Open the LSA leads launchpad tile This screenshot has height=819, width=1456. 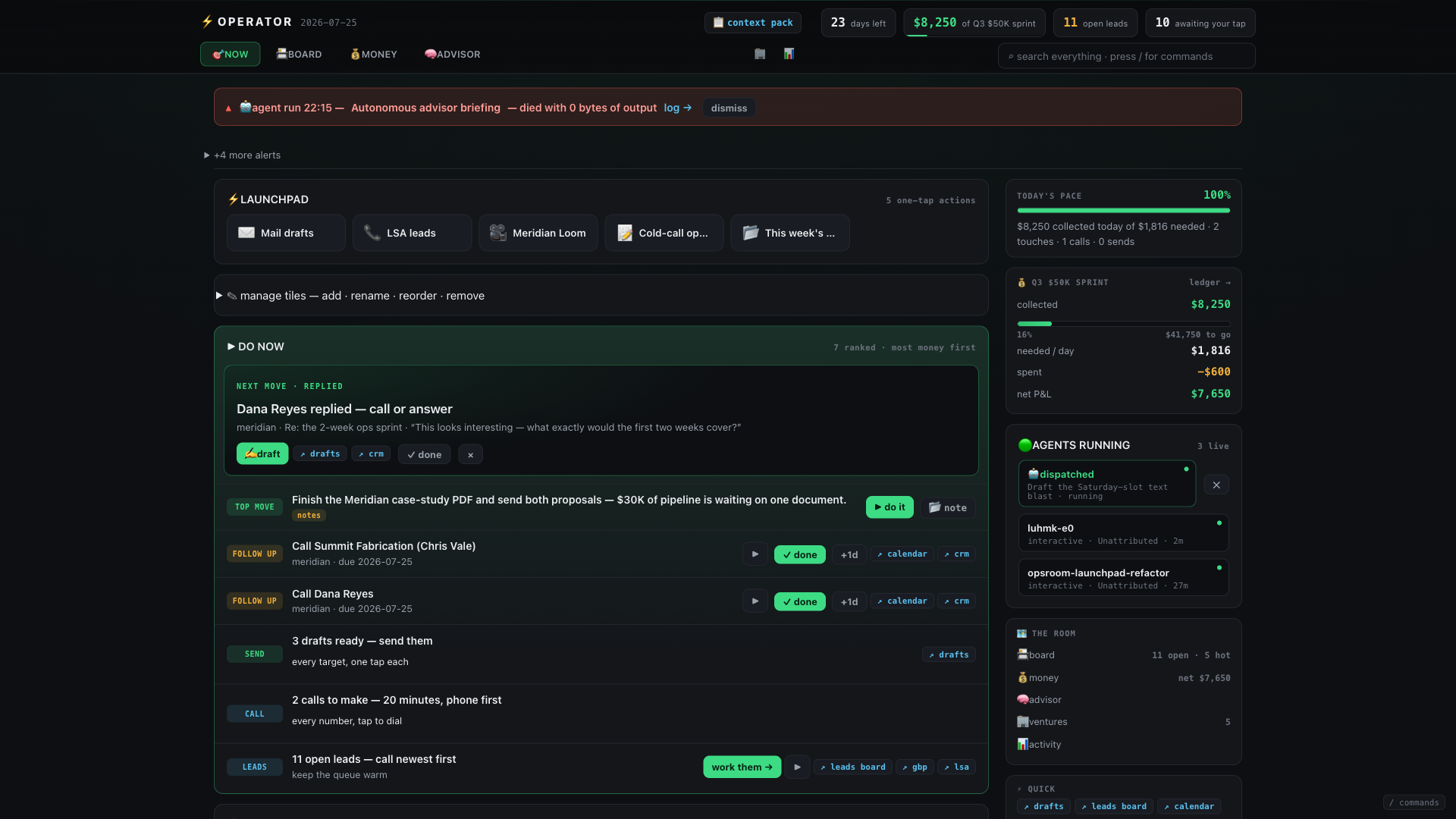point(412,233)
